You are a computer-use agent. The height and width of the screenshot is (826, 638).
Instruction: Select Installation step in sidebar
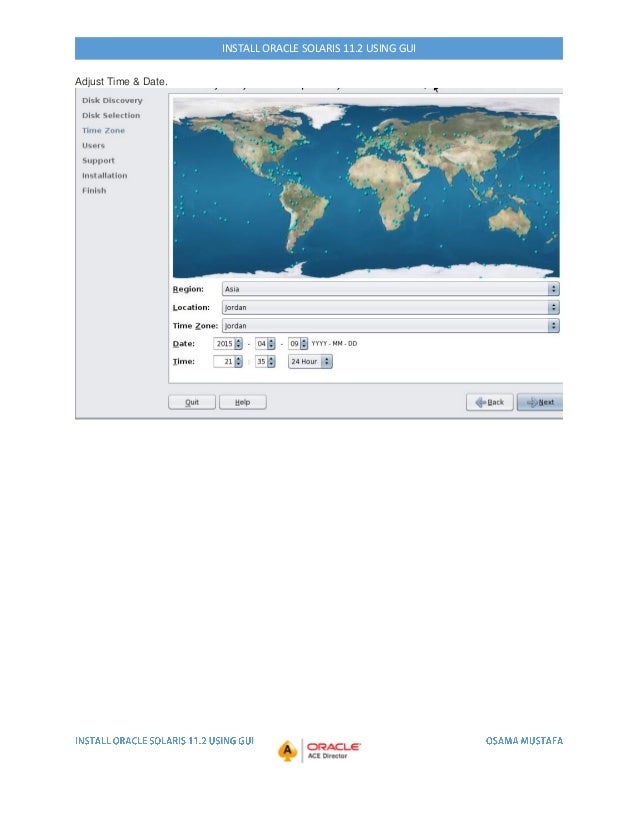(104, 175)
